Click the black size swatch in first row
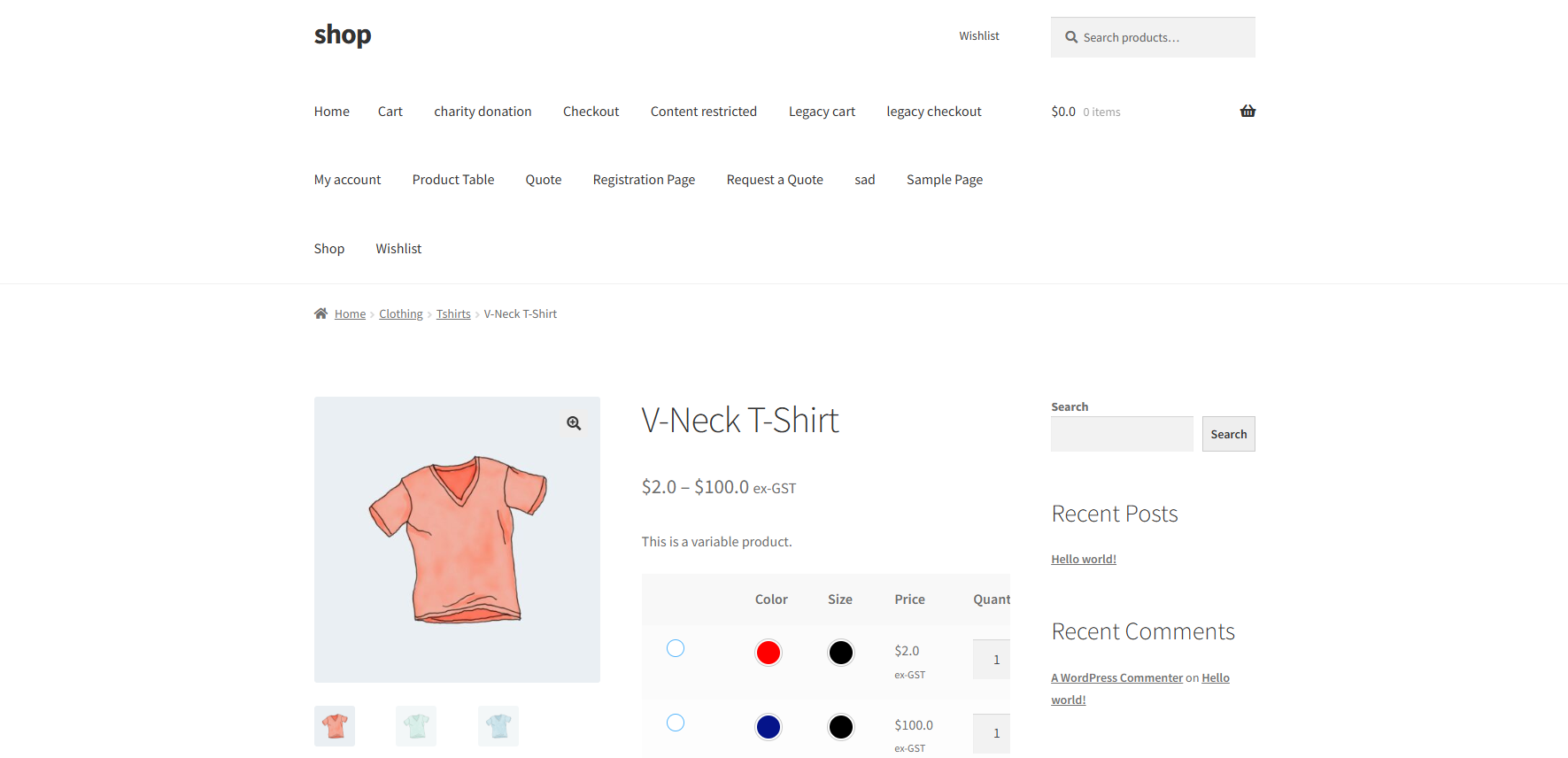The image size is (1568, 758). coord(840,653)
